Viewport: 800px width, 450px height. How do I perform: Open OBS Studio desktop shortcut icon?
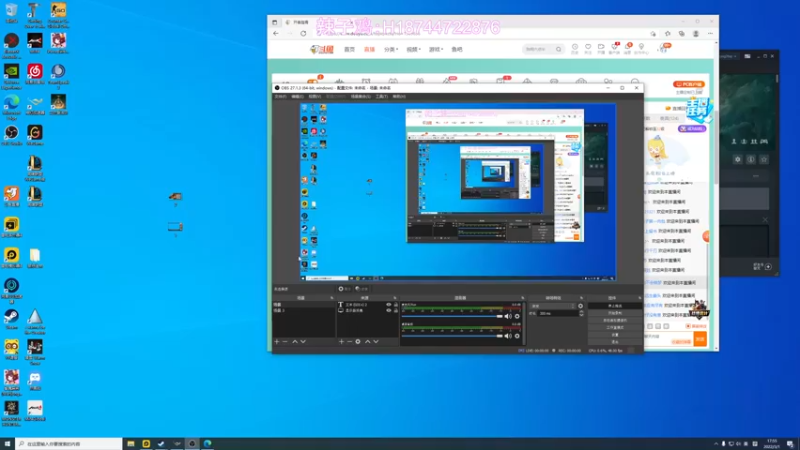click(x=11, y=135)
